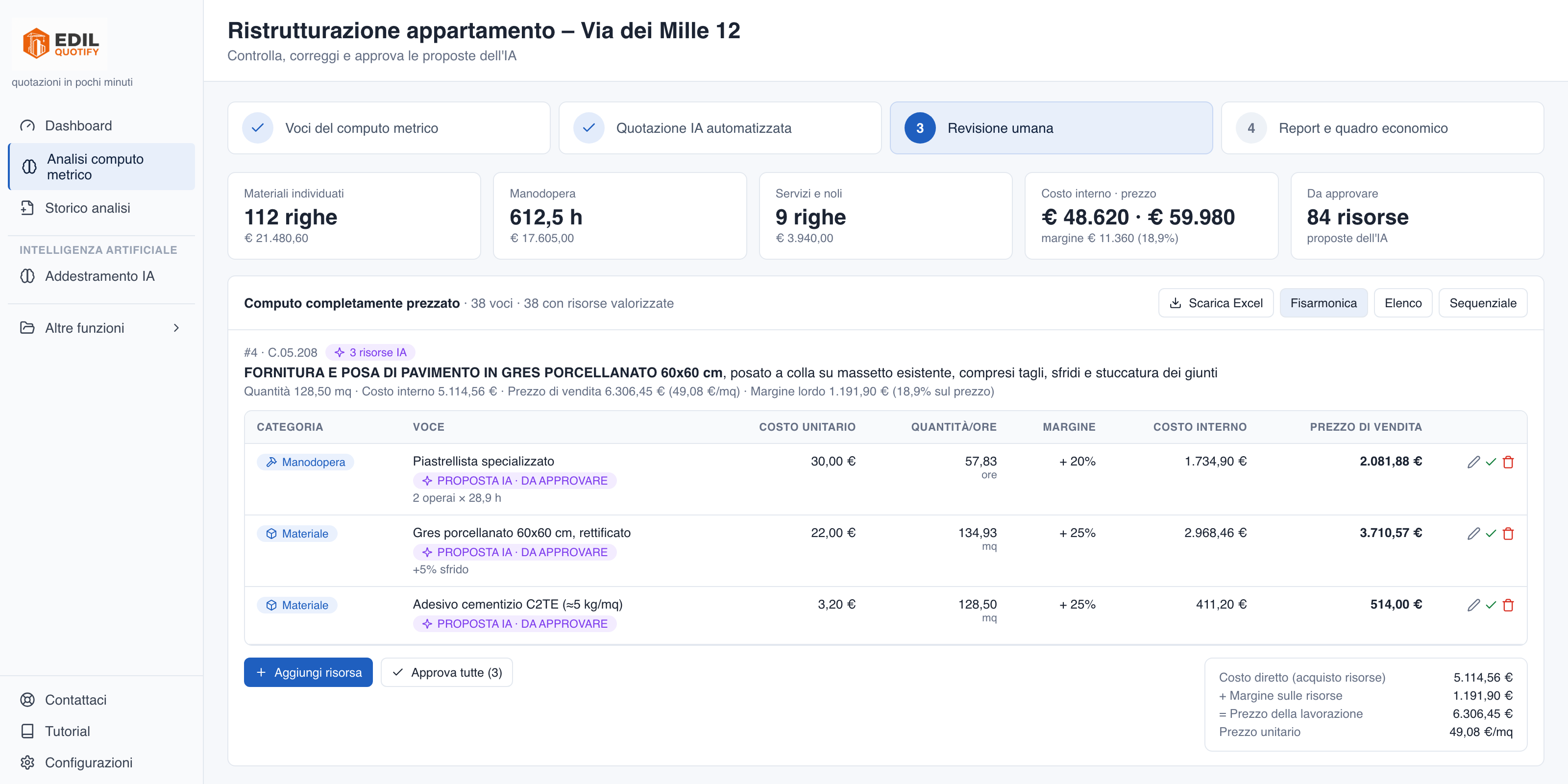Click the Configurazioni gear icon
The height and width of the screenshot is (784, 1568).
coord(27,763)
